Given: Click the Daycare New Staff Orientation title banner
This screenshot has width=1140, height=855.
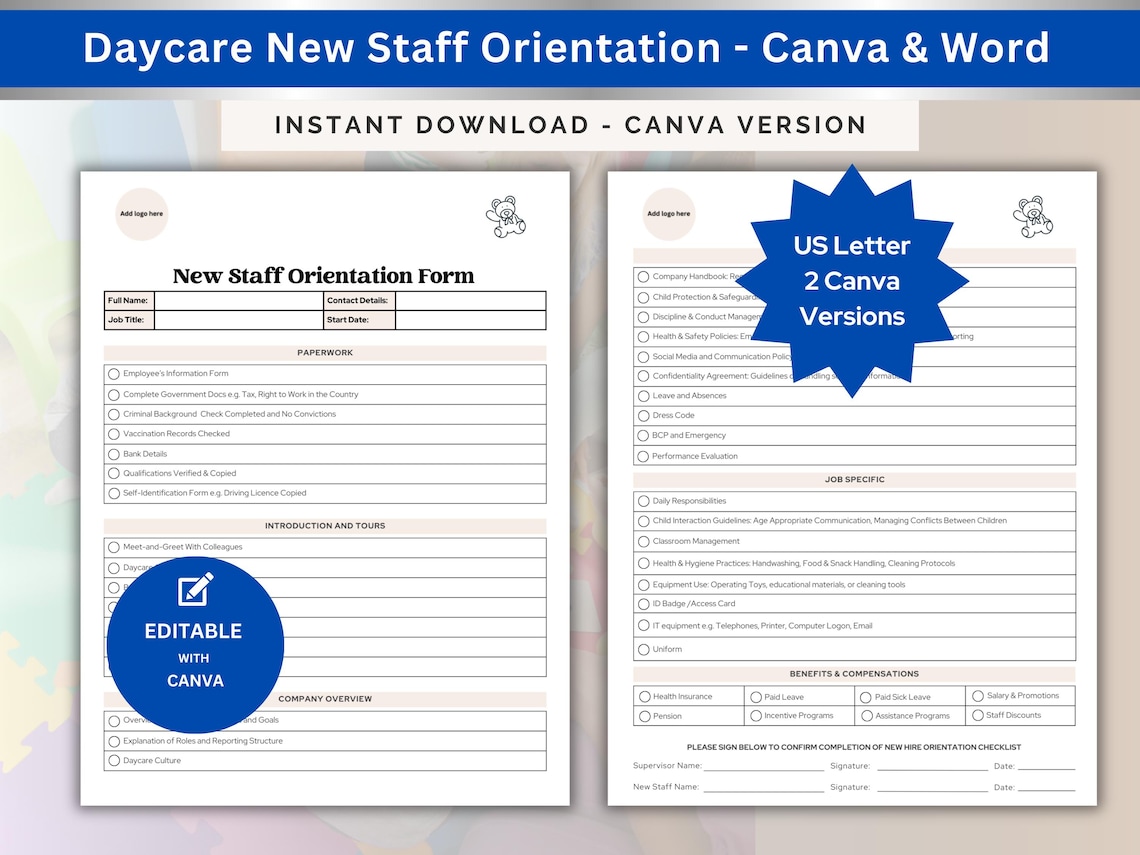Looking at the screenshot, I should click(x=570, y=48).
